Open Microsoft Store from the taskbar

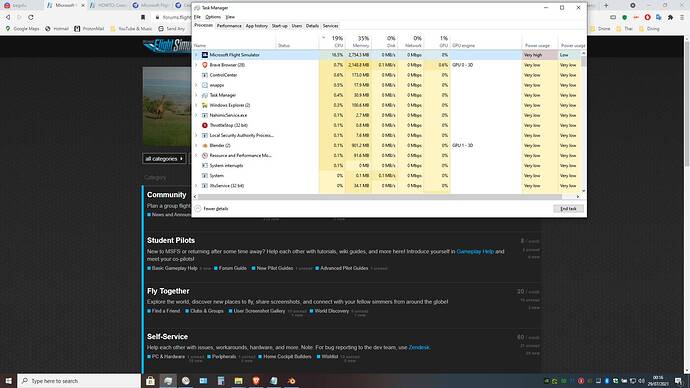[150, 381]
